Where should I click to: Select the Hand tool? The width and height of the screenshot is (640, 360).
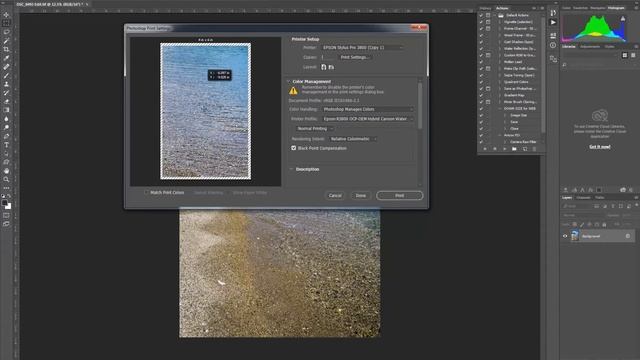coord(6,171)
